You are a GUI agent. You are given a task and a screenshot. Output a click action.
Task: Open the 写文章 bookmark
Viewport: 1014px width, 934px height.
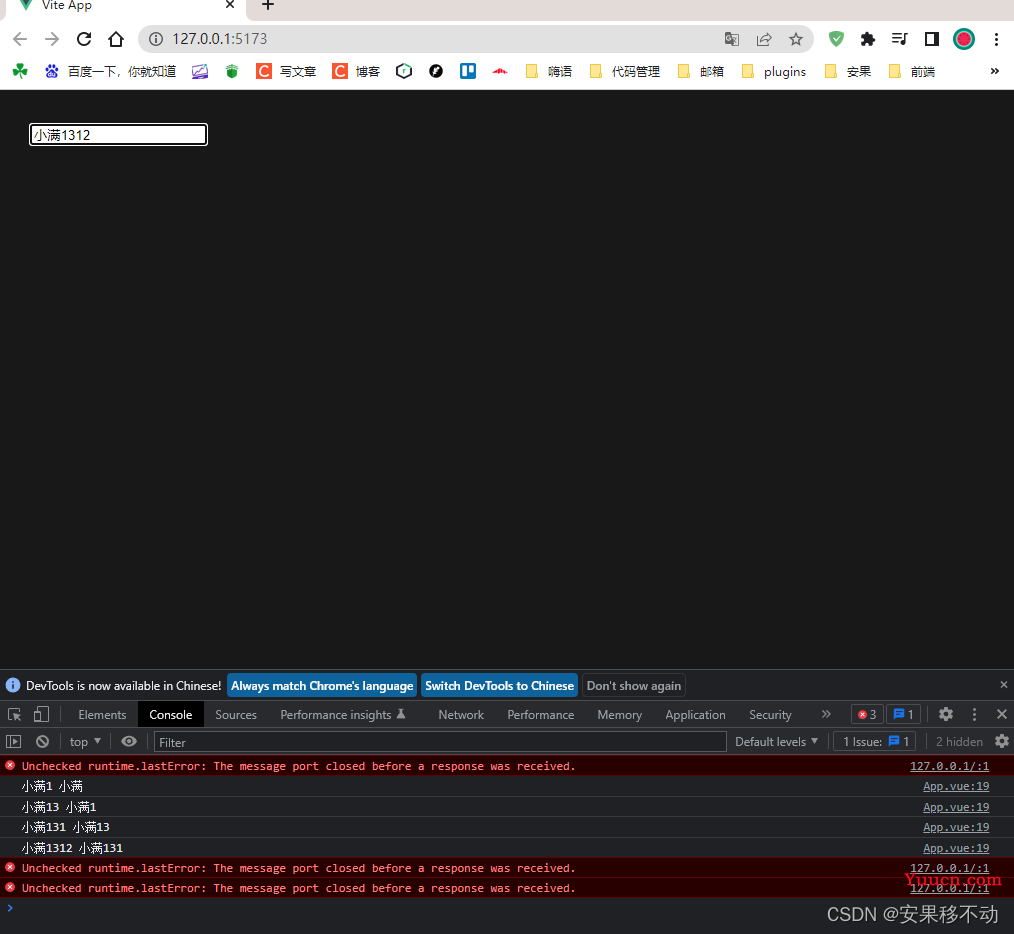286,71
